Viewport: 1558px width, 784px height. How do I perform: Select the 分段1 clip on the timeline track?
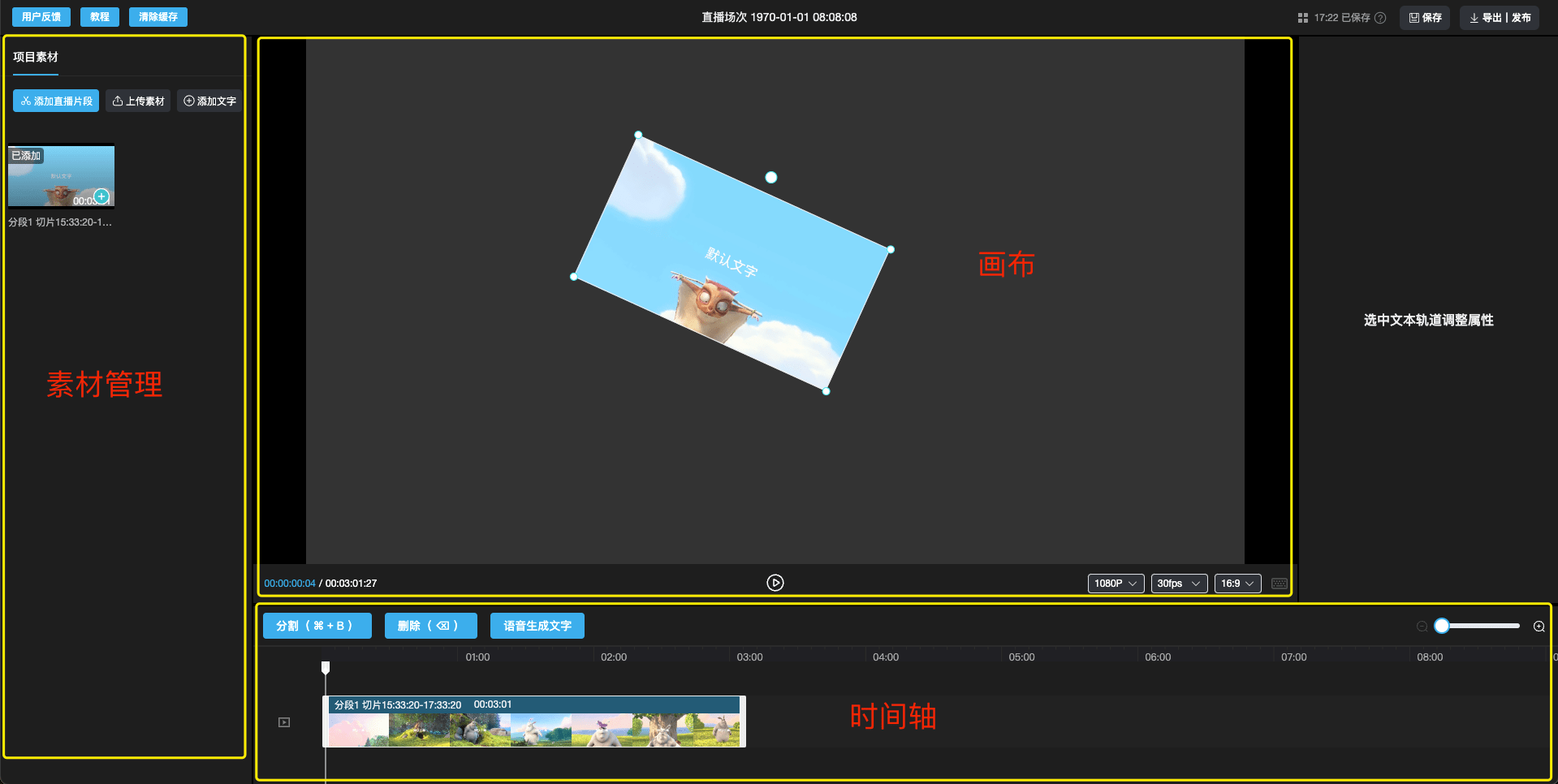coord(534,722)
